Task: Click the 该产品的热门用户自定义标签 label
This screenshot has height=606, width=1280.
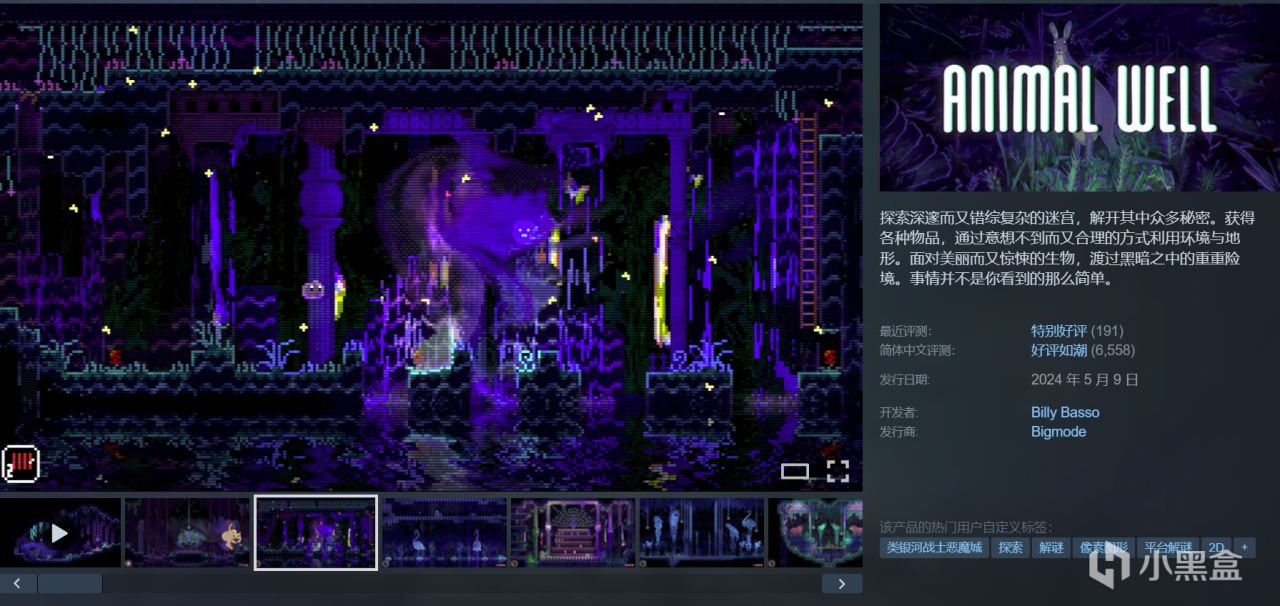Action: point(966,527)
